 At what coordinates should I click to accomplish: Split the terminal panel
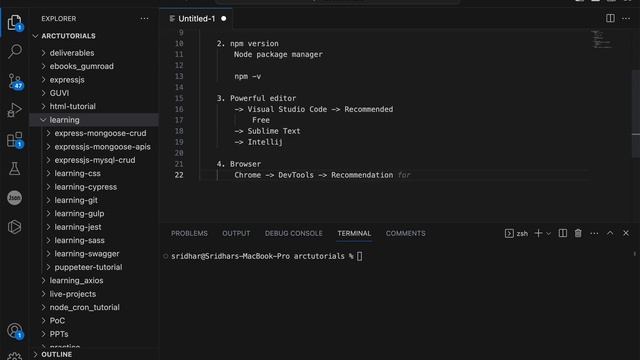562,233
